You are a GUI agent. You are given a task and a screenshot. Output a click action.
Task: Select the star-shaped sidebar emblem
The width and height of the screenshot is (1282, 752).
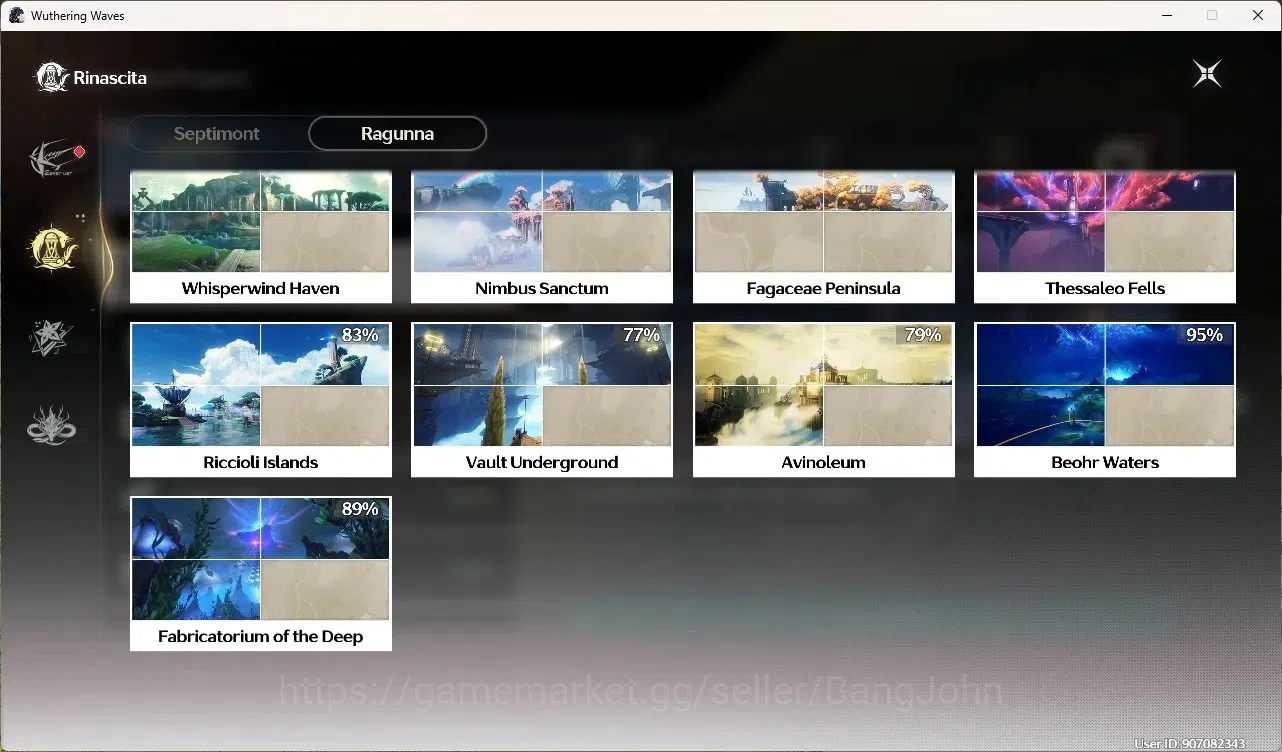point(52,338)
